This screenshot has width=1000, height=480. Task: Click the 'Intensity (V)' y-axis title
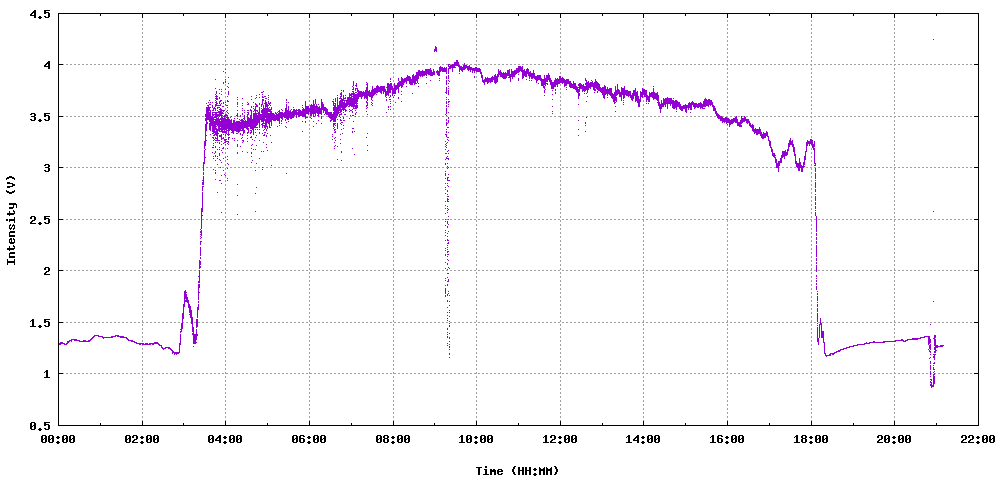(11, 219)
